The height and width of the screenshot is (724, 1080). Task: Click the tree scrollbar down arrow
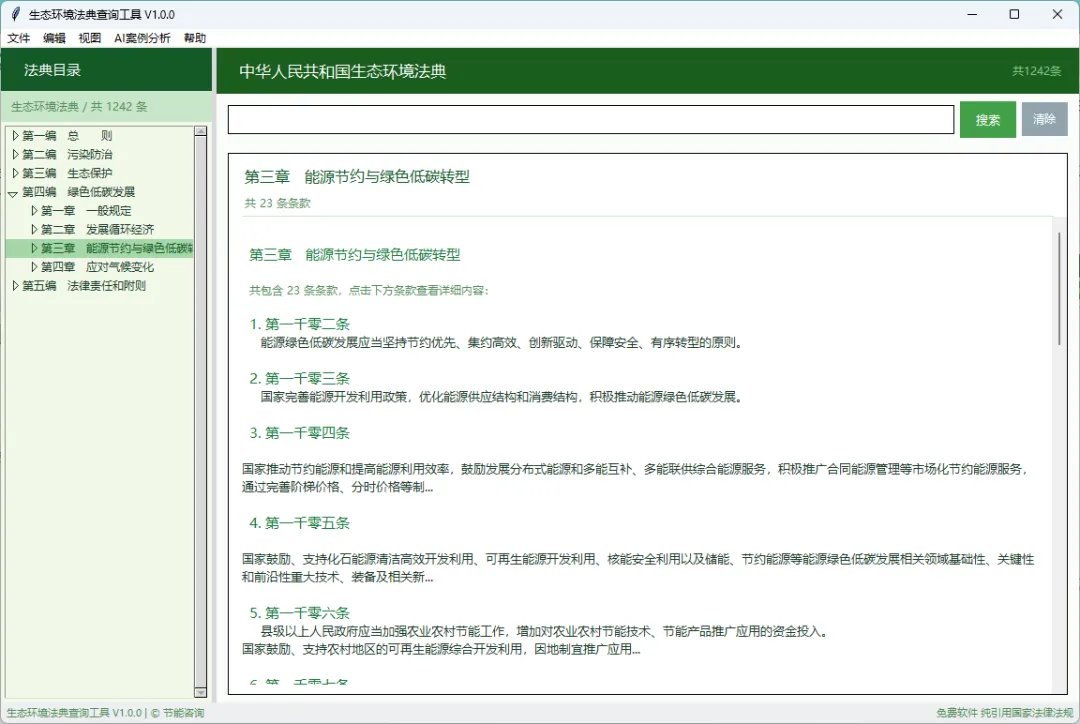point(200,692)
